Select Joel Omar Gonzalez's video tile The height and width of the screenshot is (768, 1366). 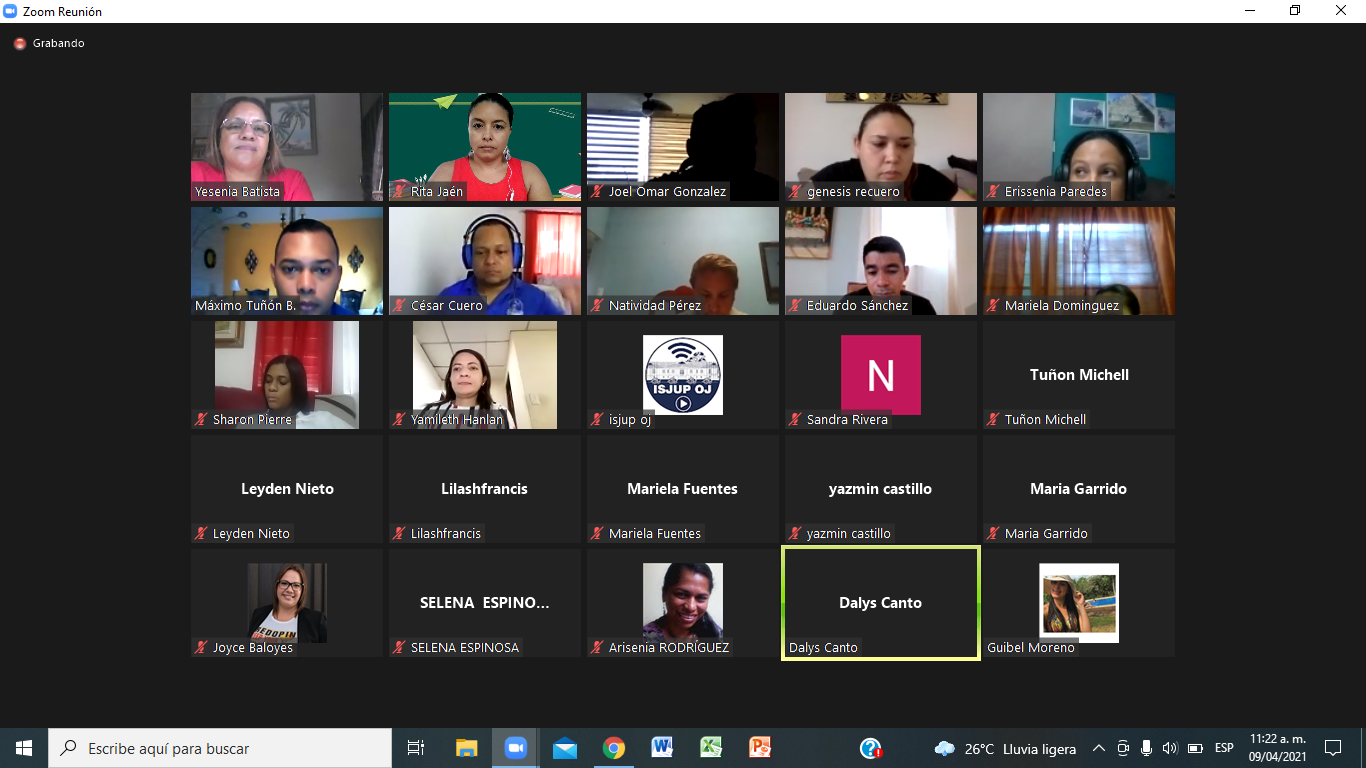pos(683,147)
